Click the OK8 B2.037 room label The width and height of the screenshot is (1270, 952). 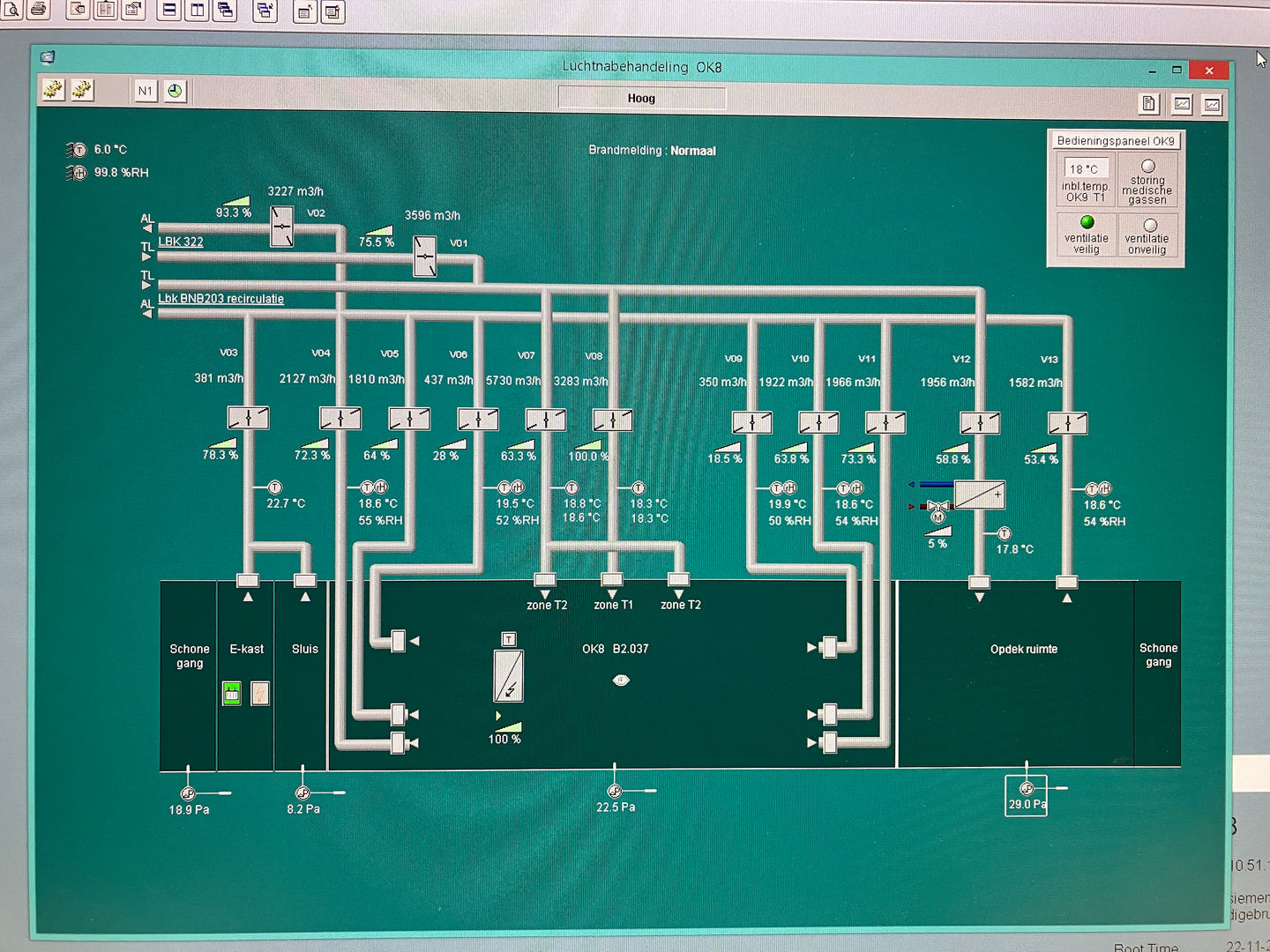[x=616, y=649]
